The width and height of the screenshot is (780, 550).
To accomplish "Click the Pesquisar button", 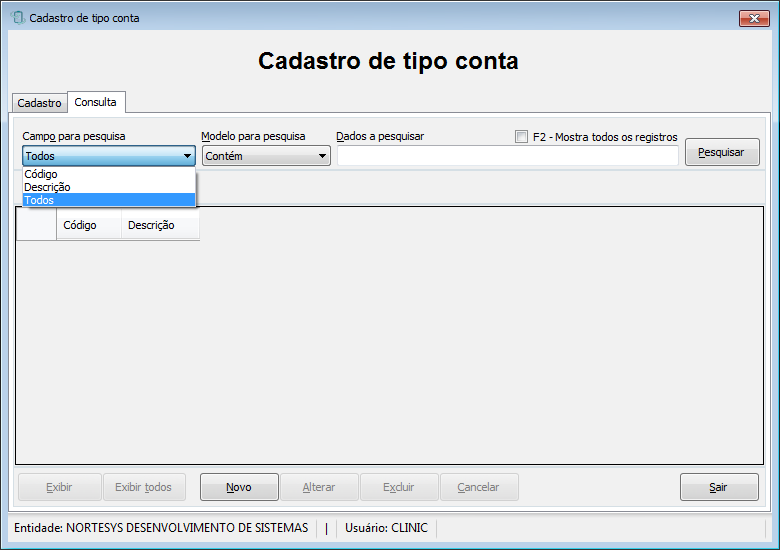I will (x=722, y=152).
